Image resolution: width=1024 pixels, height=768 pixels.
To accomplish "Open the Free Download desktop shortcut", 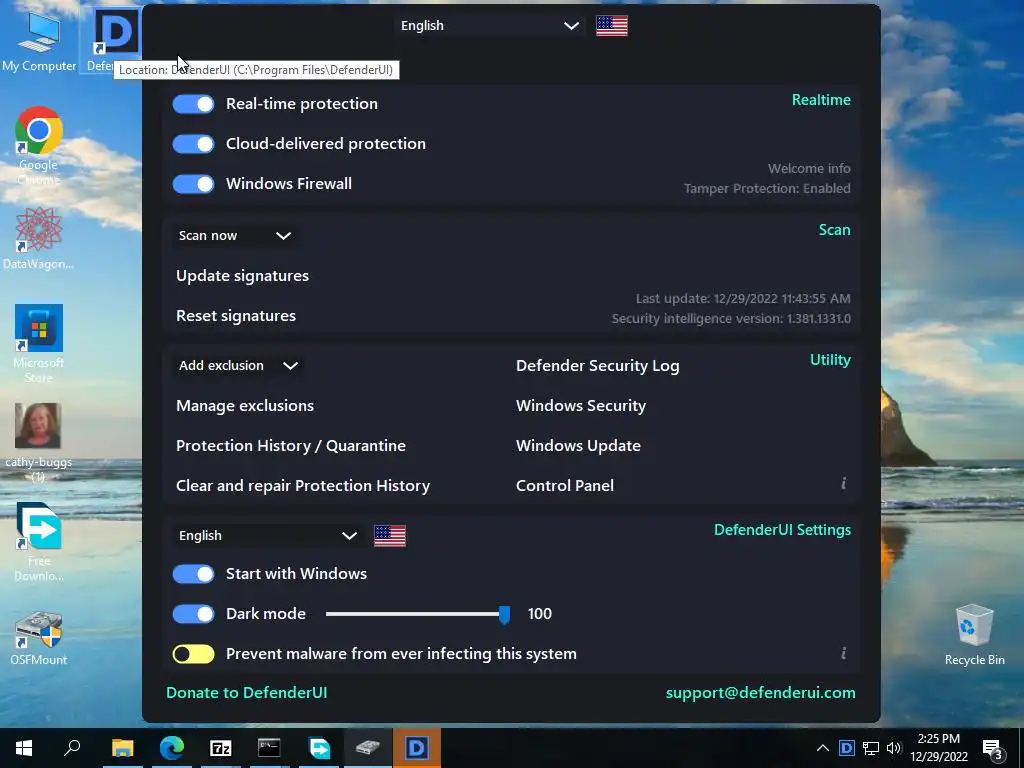I will click(39, 541).
